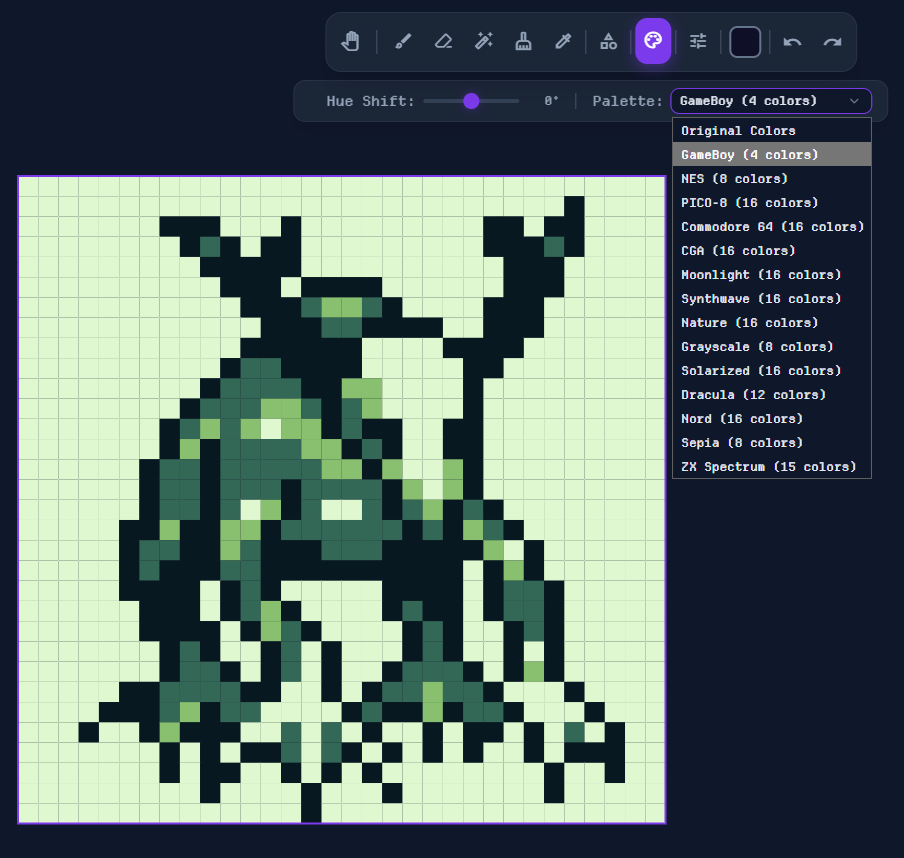Open the Shapes tool
904x858 pixels.
[608, 42]
